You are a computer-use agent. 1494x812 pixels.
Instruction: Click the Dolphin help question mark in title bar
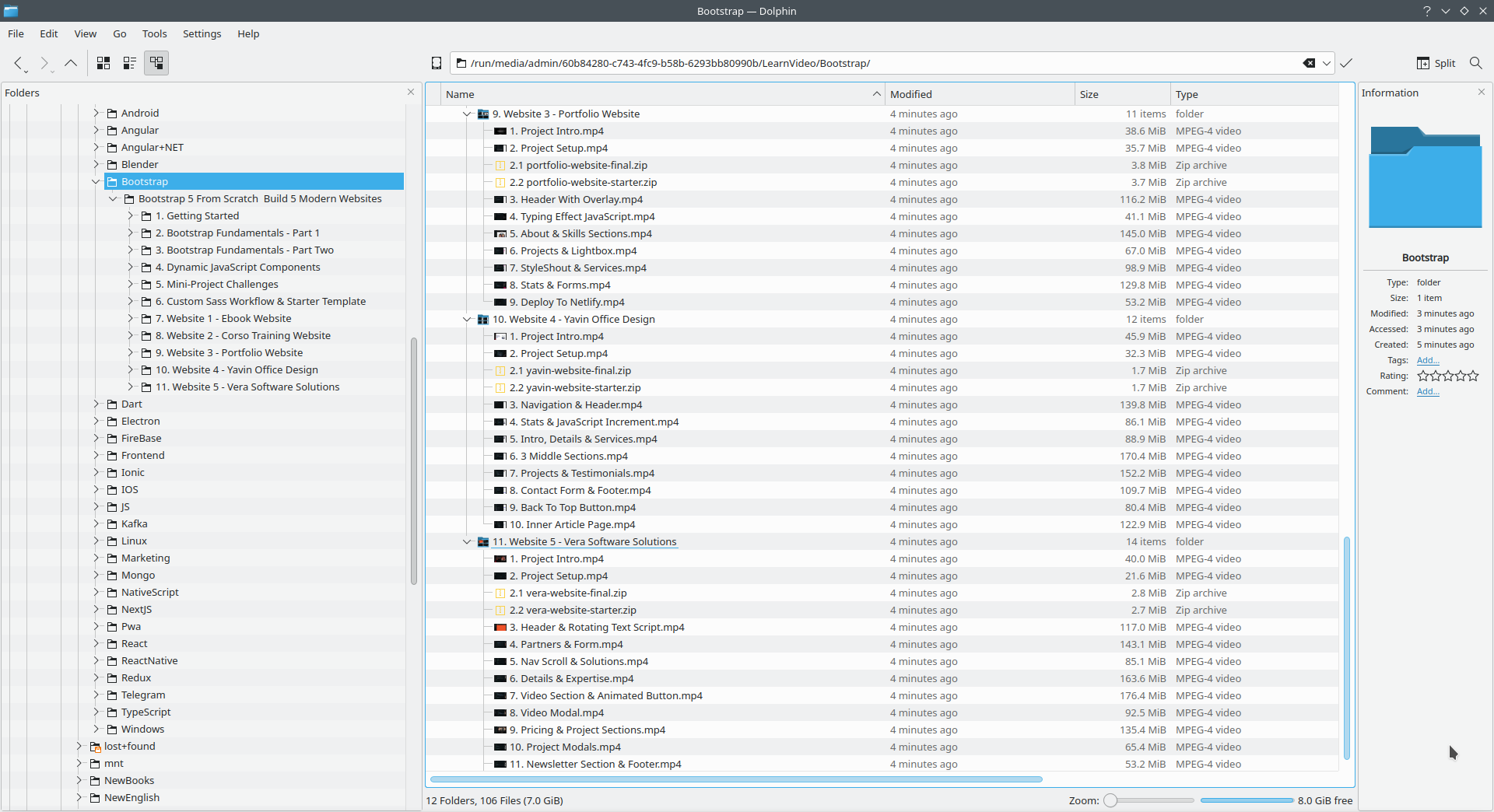click(x=1427, y=11)
